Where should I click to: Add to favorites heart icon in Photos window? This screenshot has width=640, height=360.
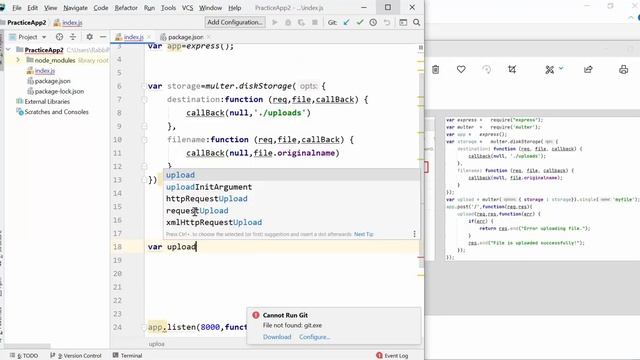coord(461,69)
